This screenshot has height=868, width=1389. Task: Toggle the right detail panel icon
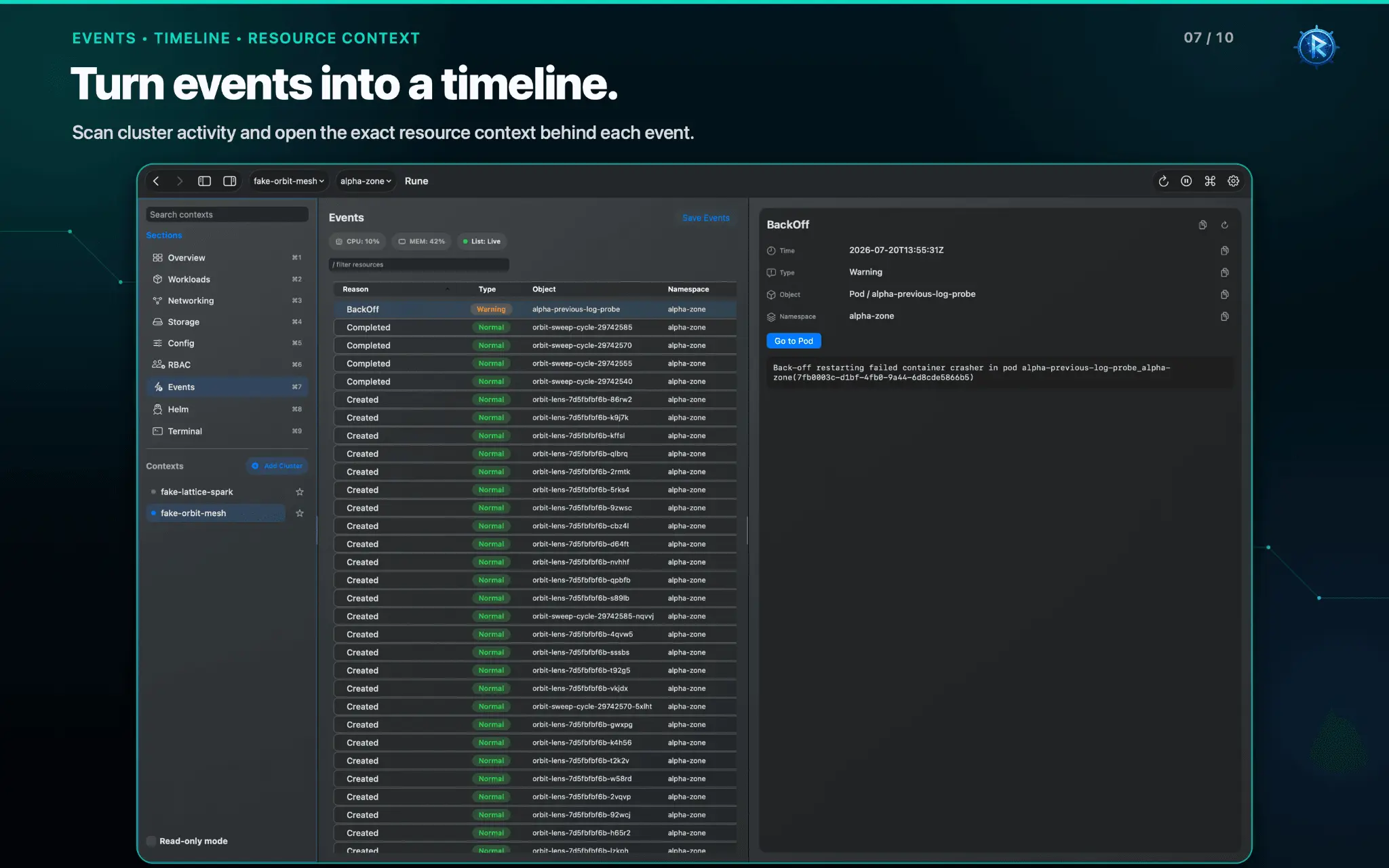click(x=230, y=181)
